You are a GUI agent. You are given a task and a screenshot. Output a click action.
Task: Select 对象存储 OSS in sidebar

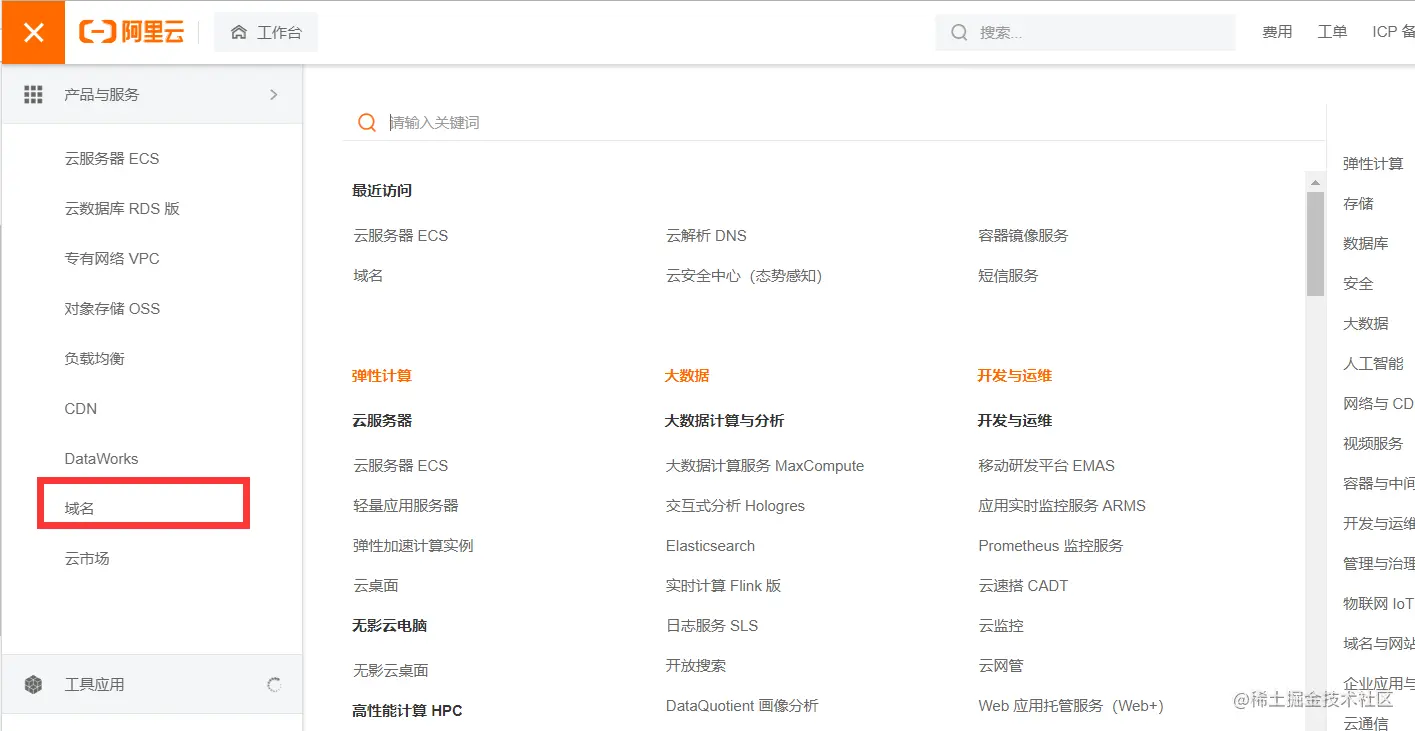112,308
